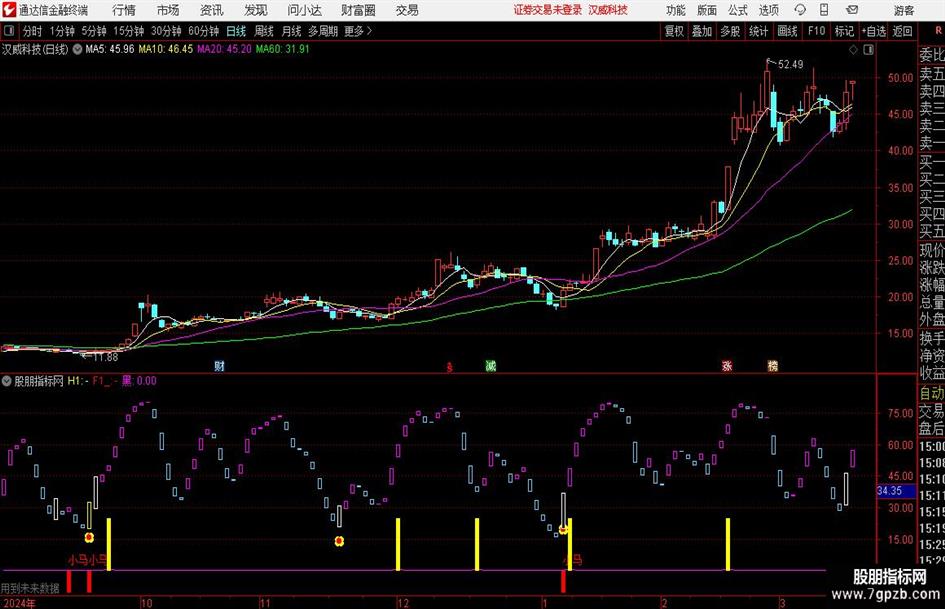Click the MA20: 45.20 value
The width and height of the screenshot is (945, 609).
pos(224,49)
